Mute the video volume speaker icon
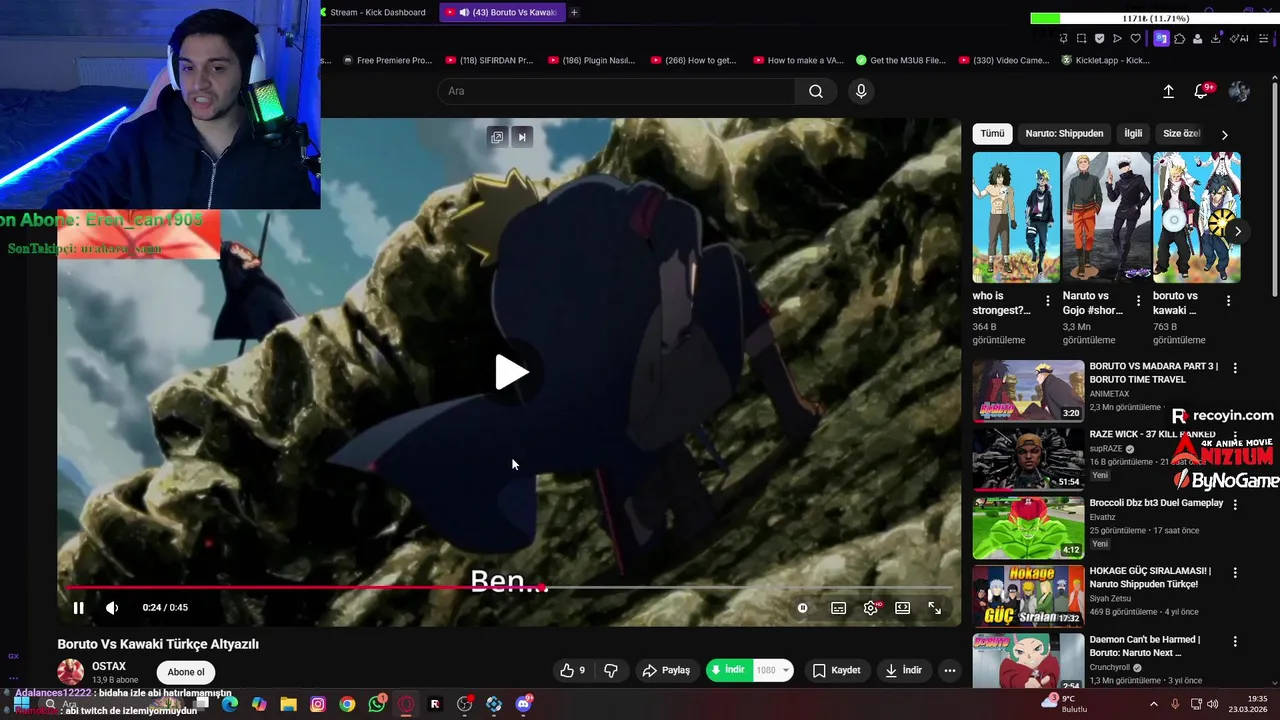1280x720 pixels. [112, 607]
